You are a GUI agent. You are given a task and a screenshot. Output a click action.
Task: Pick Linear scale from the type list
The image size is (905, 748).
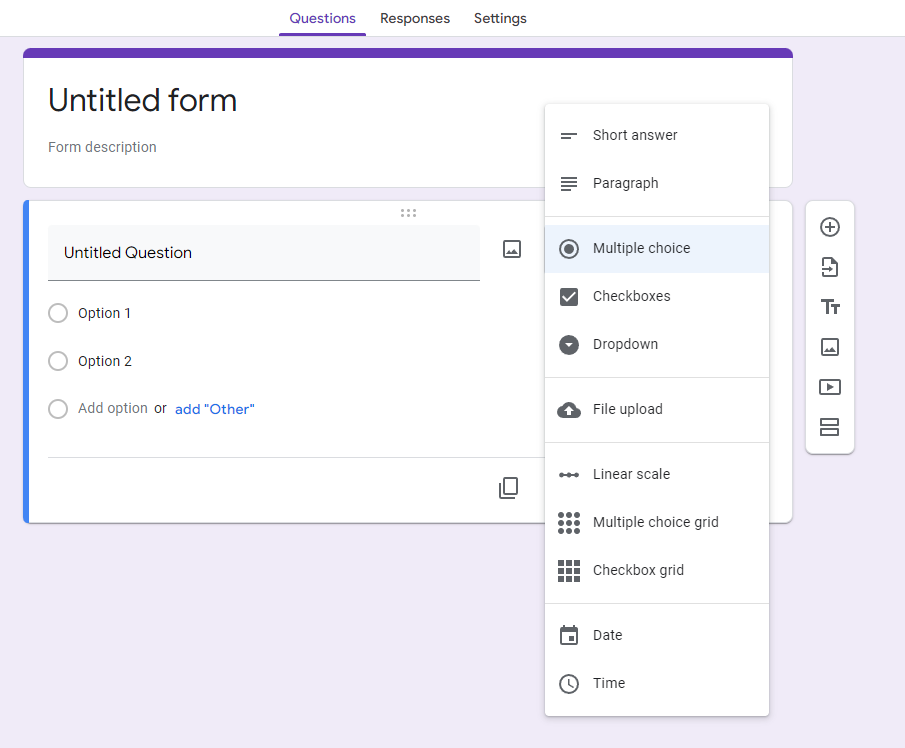631,474
